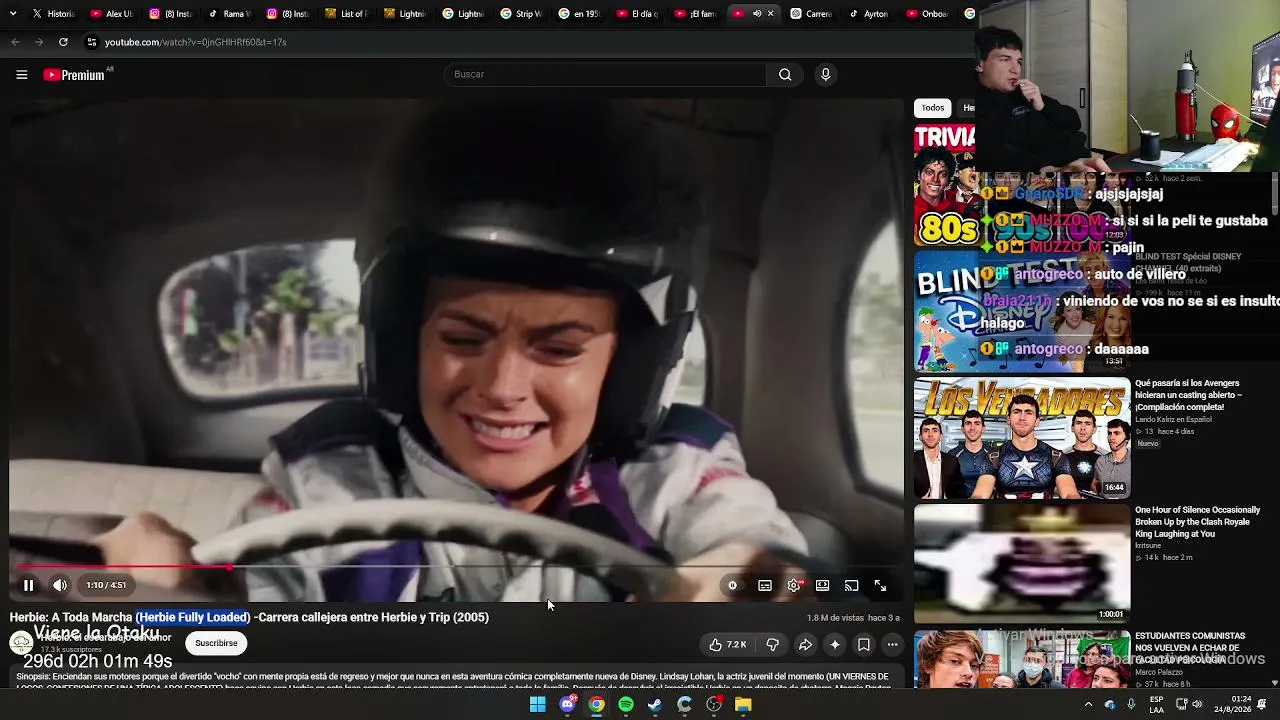Open the system tray microphone indicator

point(1131,705)
